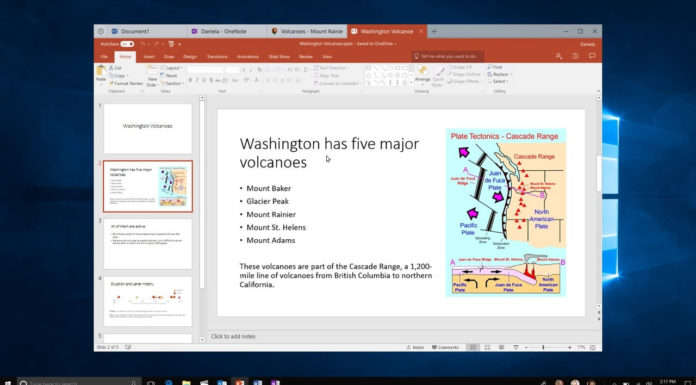Open the Text Direction dropdown
The image size is (696, 385).
(331, 68)
